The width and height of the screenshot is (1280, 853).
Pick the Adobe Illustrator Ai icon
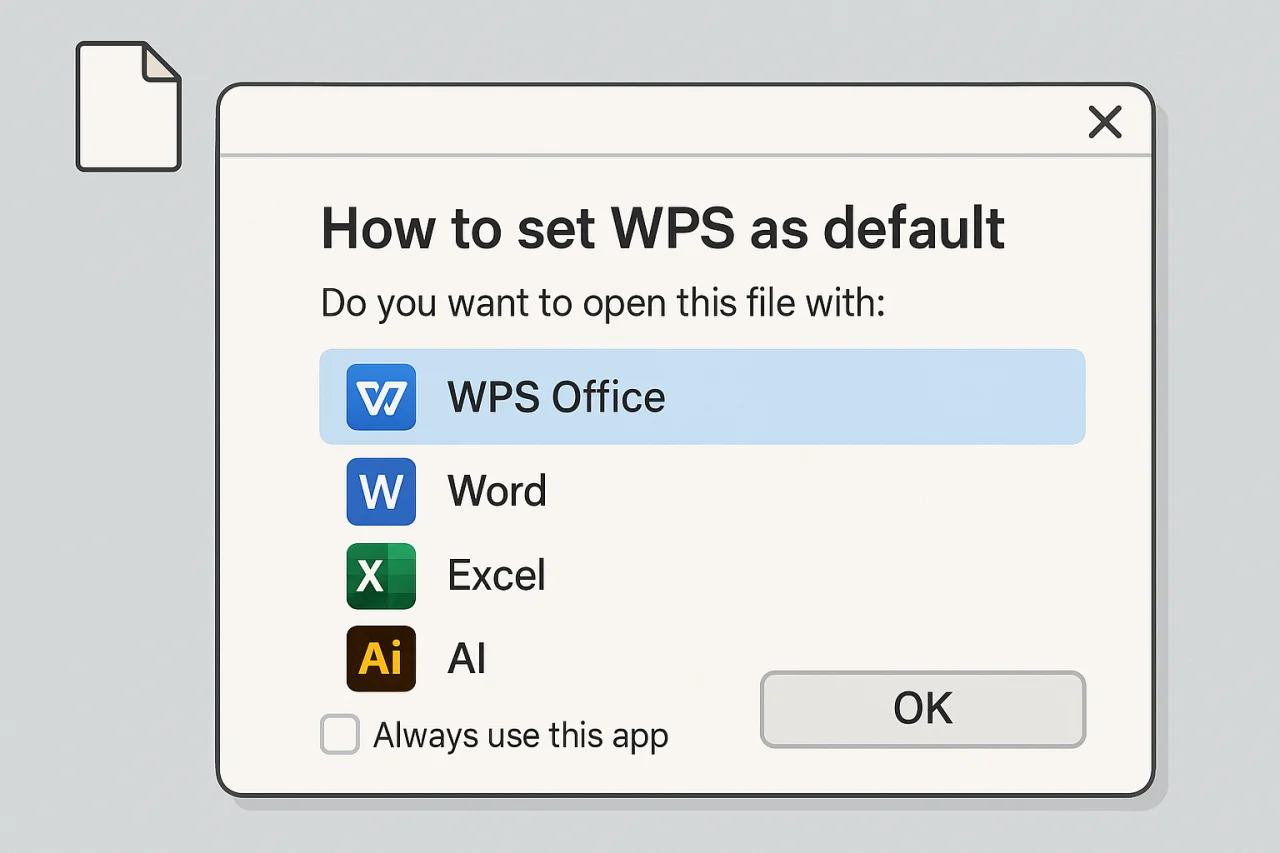coord(381,659)
